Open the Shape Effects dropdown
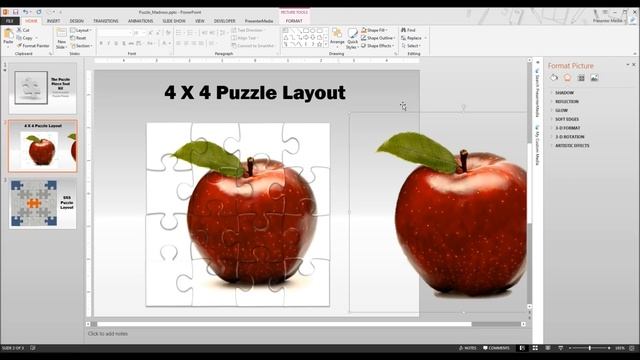The height and width of the screenshot is (360, 640). [378, 46]
